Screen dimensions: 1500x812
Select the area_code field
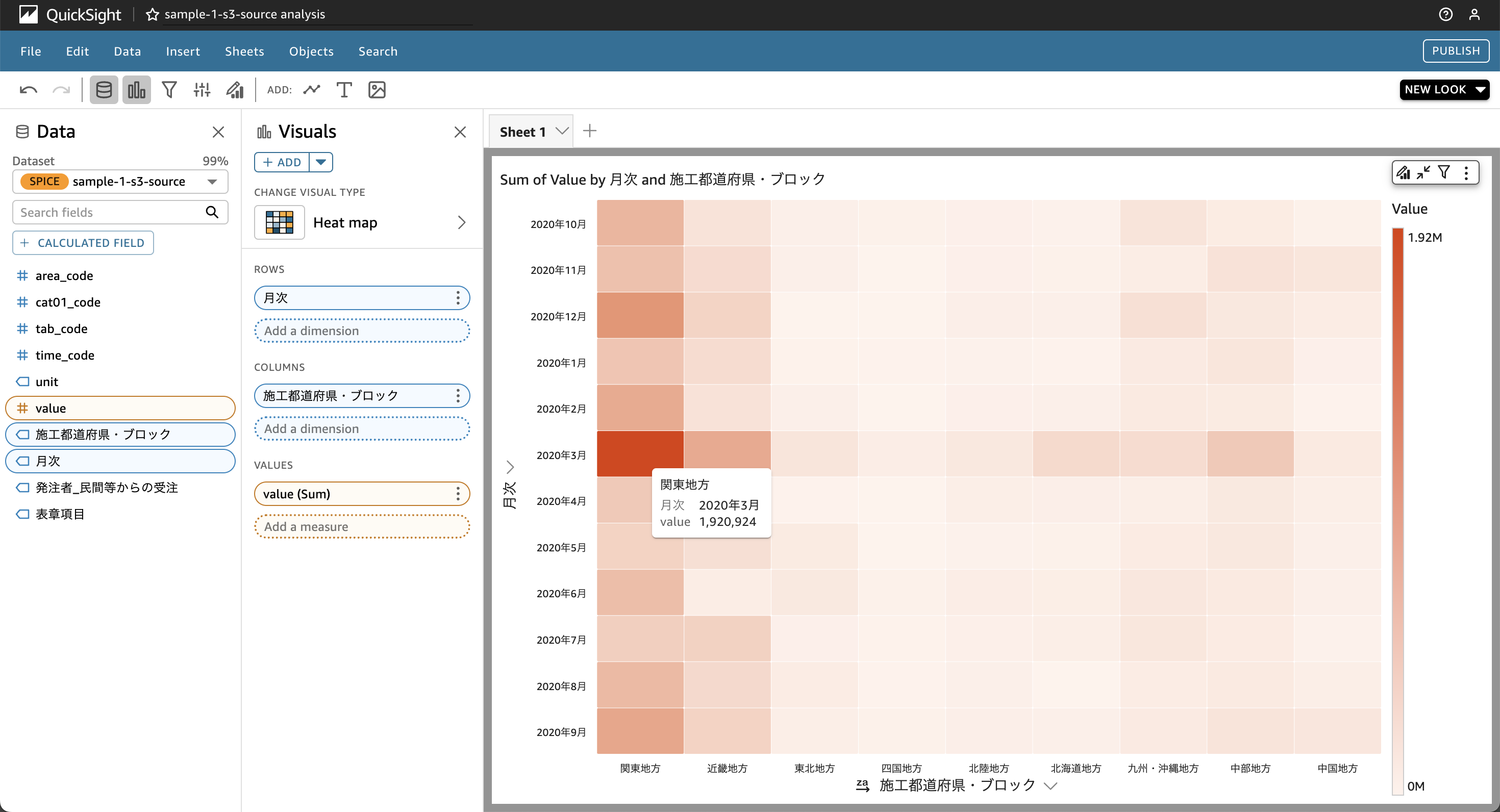point(120,276)
